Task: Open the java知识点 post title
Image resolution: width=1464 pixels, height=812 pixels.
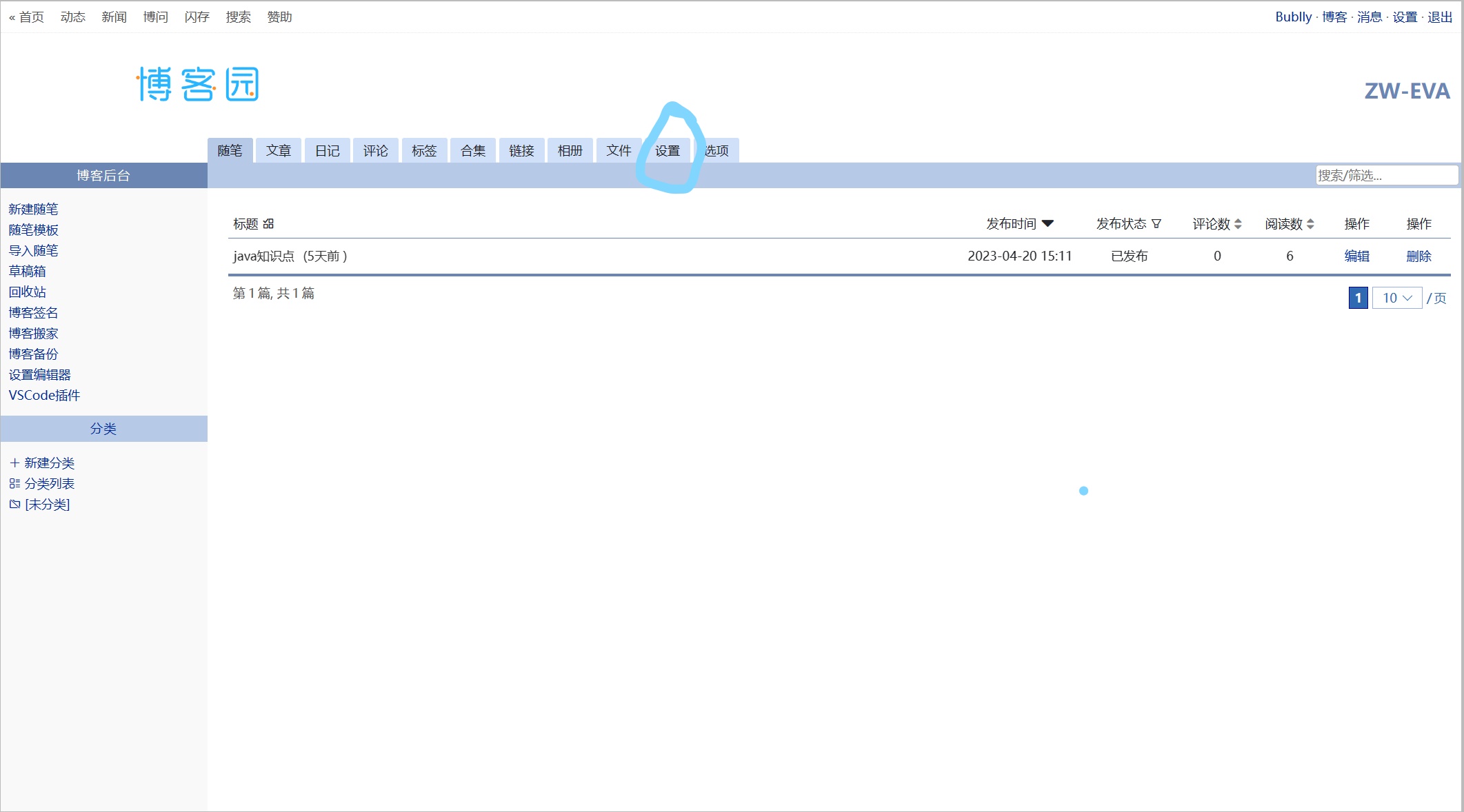Action: (263, 256)
